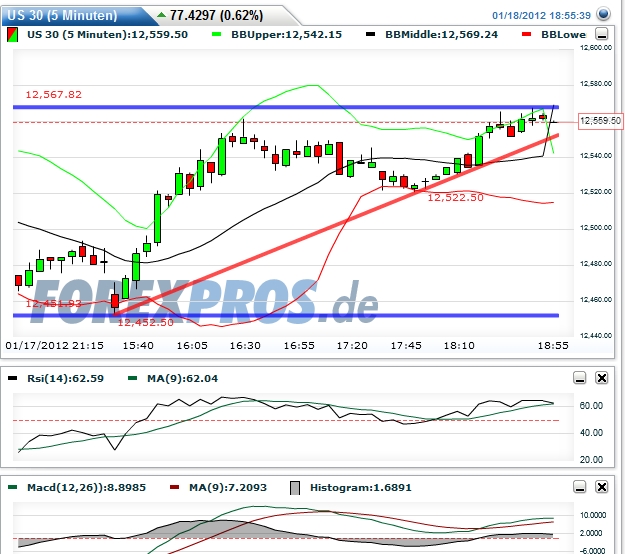Image resolution: width=625 pixels, height=554 pixels.
Task: Click the green BBUpper legend color swatch
Action: 216,35
